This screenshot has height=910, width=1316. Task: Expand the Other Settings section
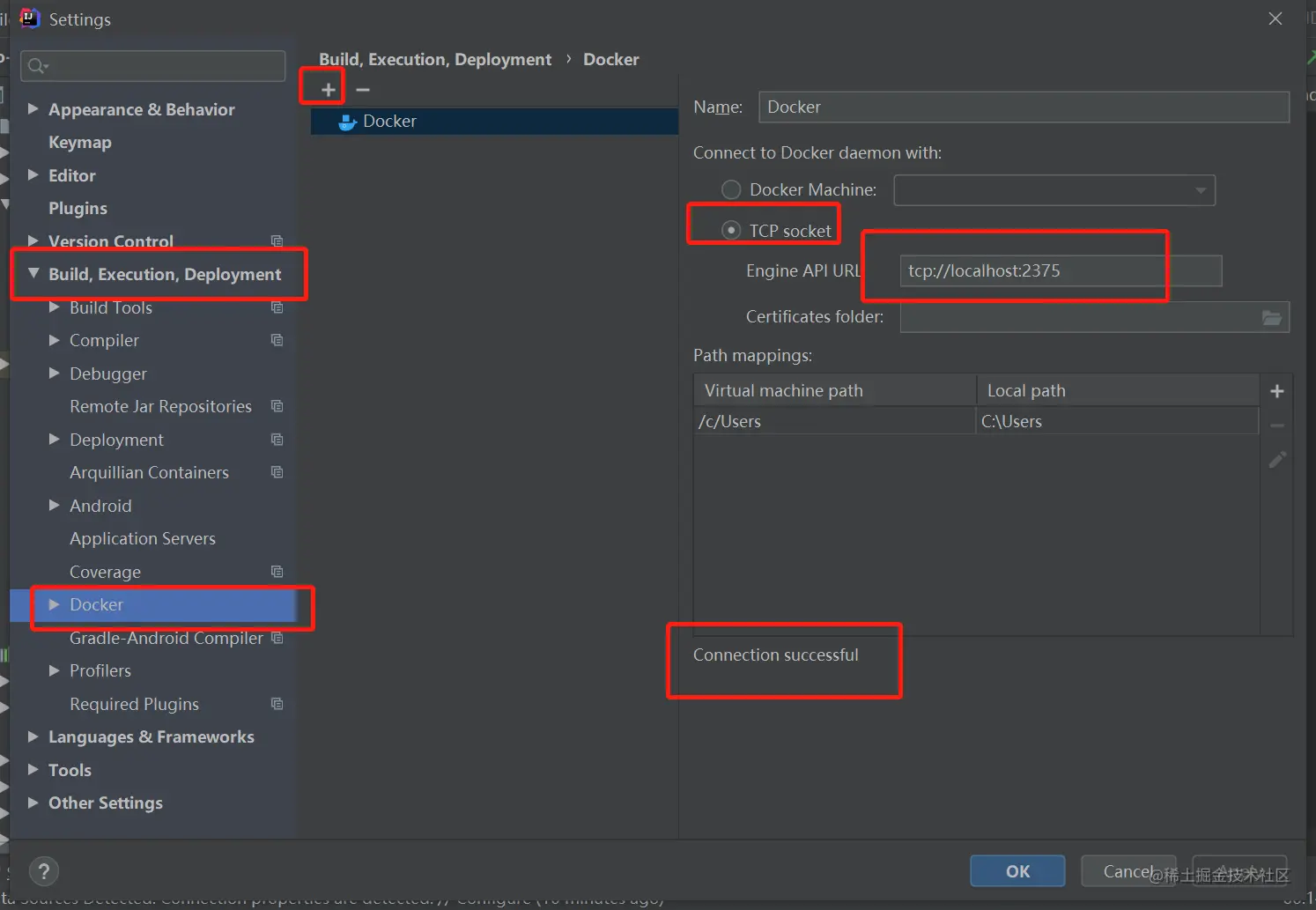[33, 803]
